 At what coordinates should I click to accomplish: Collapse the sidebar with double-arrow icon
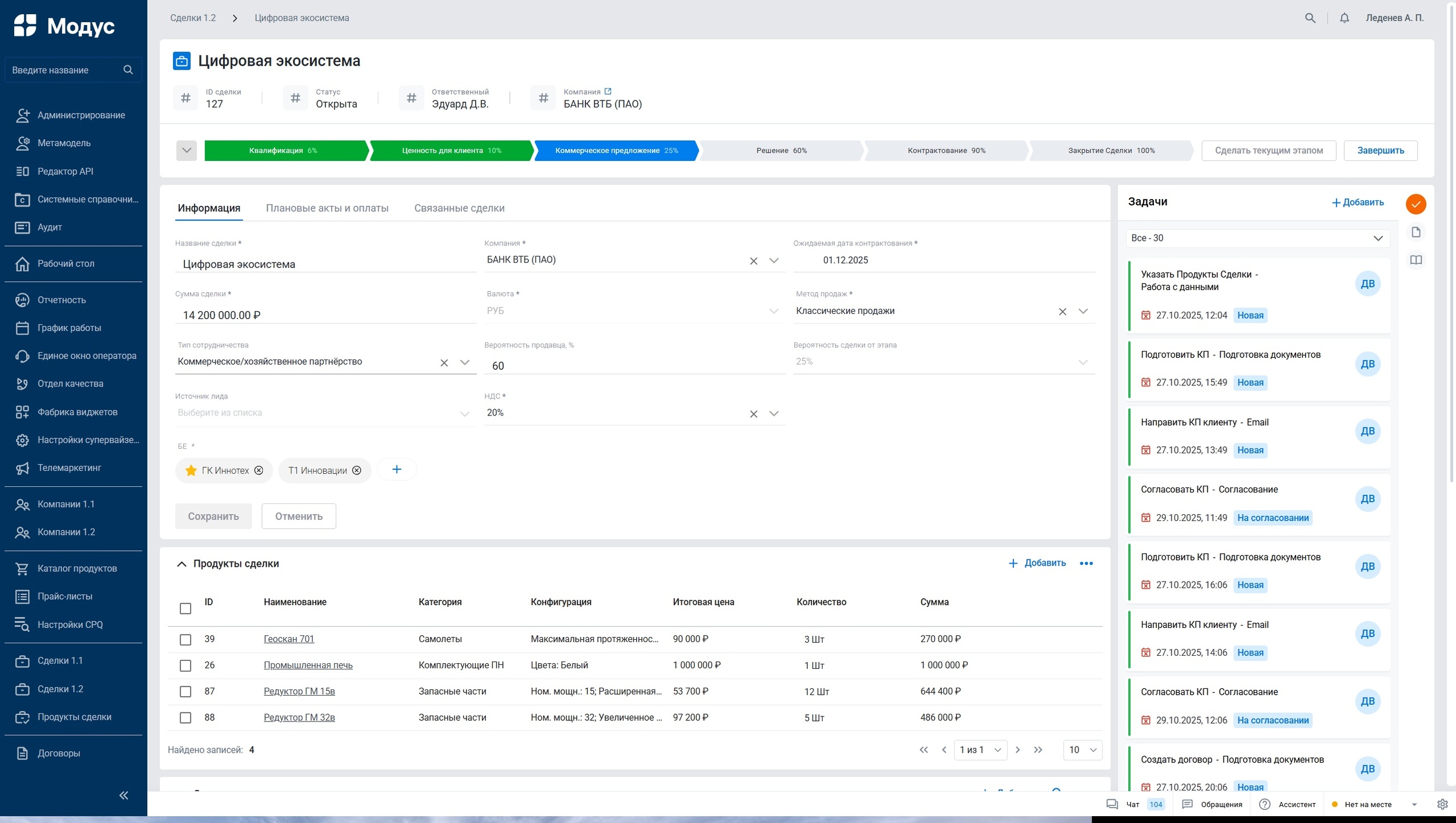point(123,795)
